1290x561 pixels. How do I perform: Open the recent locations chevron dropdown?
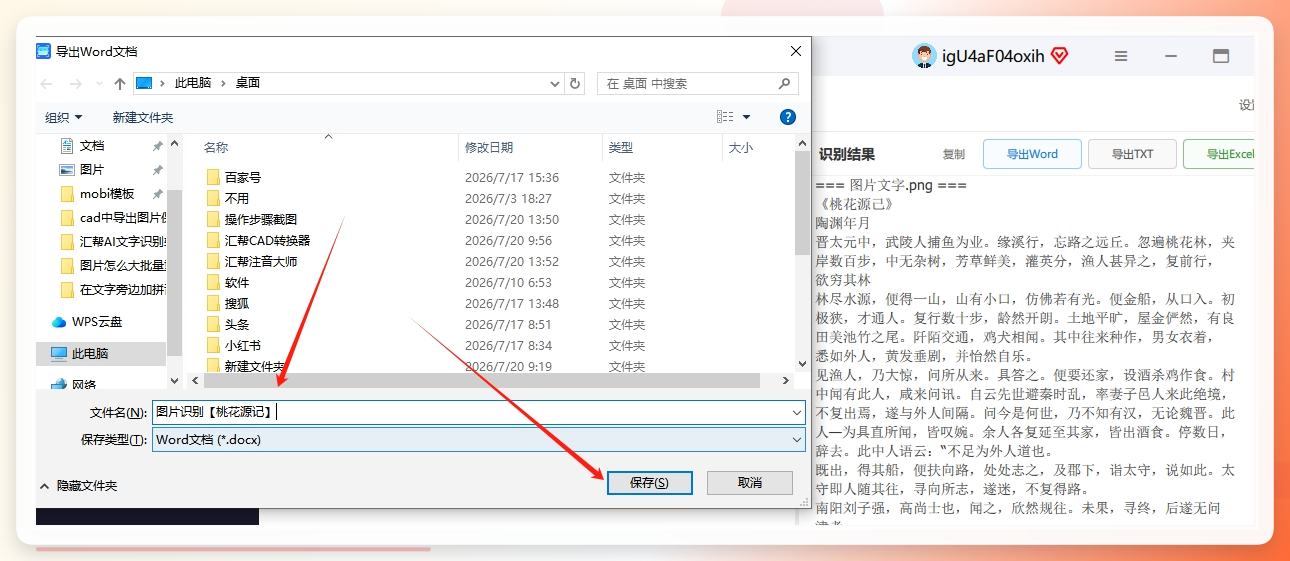click(x=99, y=84)
